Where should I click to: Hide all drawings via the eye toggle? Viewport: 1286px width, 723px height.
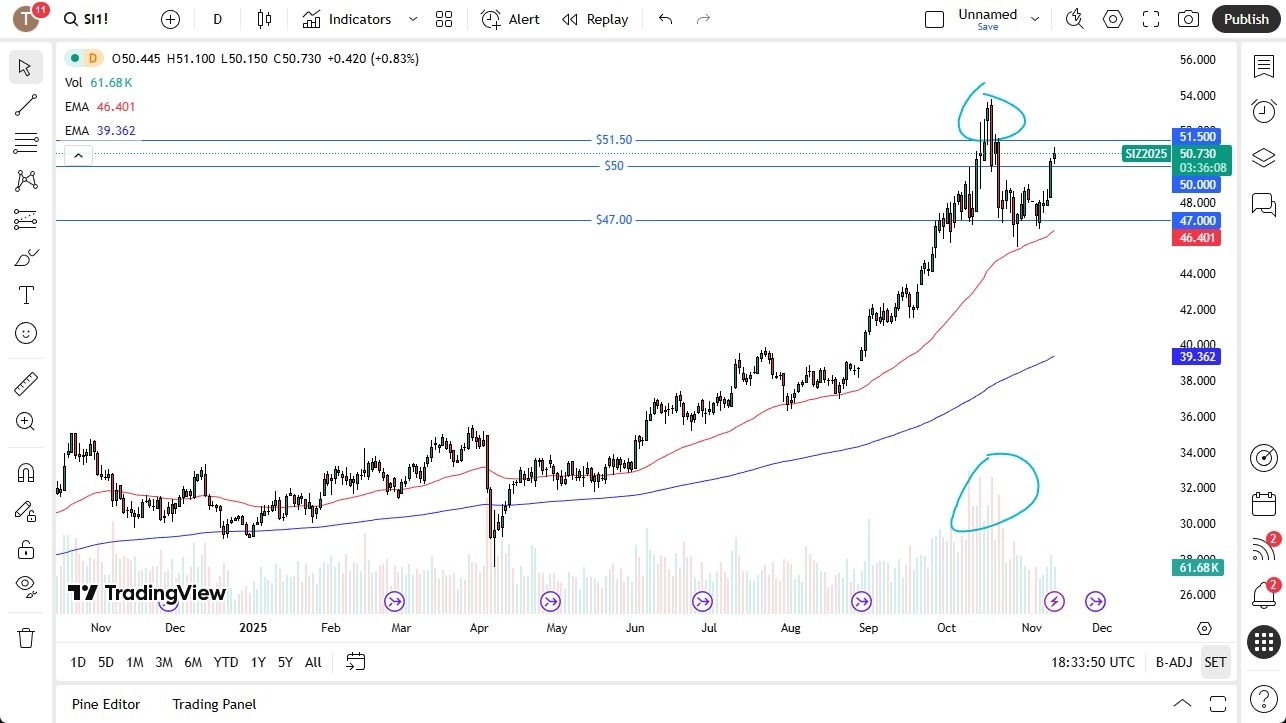tap(25, 586)
